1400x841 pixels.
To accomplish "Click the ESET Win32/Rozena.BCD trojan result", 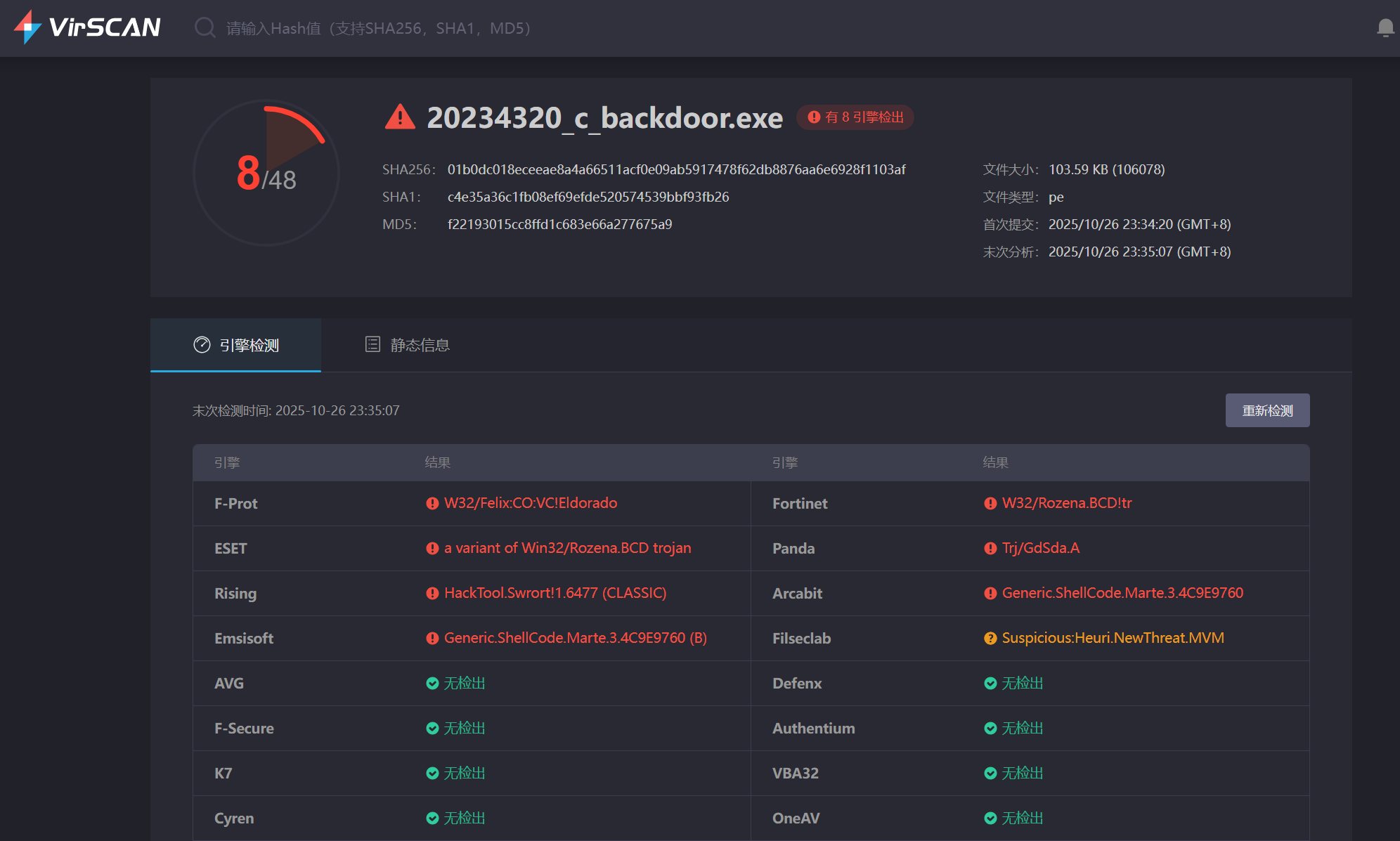I will tap(567, 548).
